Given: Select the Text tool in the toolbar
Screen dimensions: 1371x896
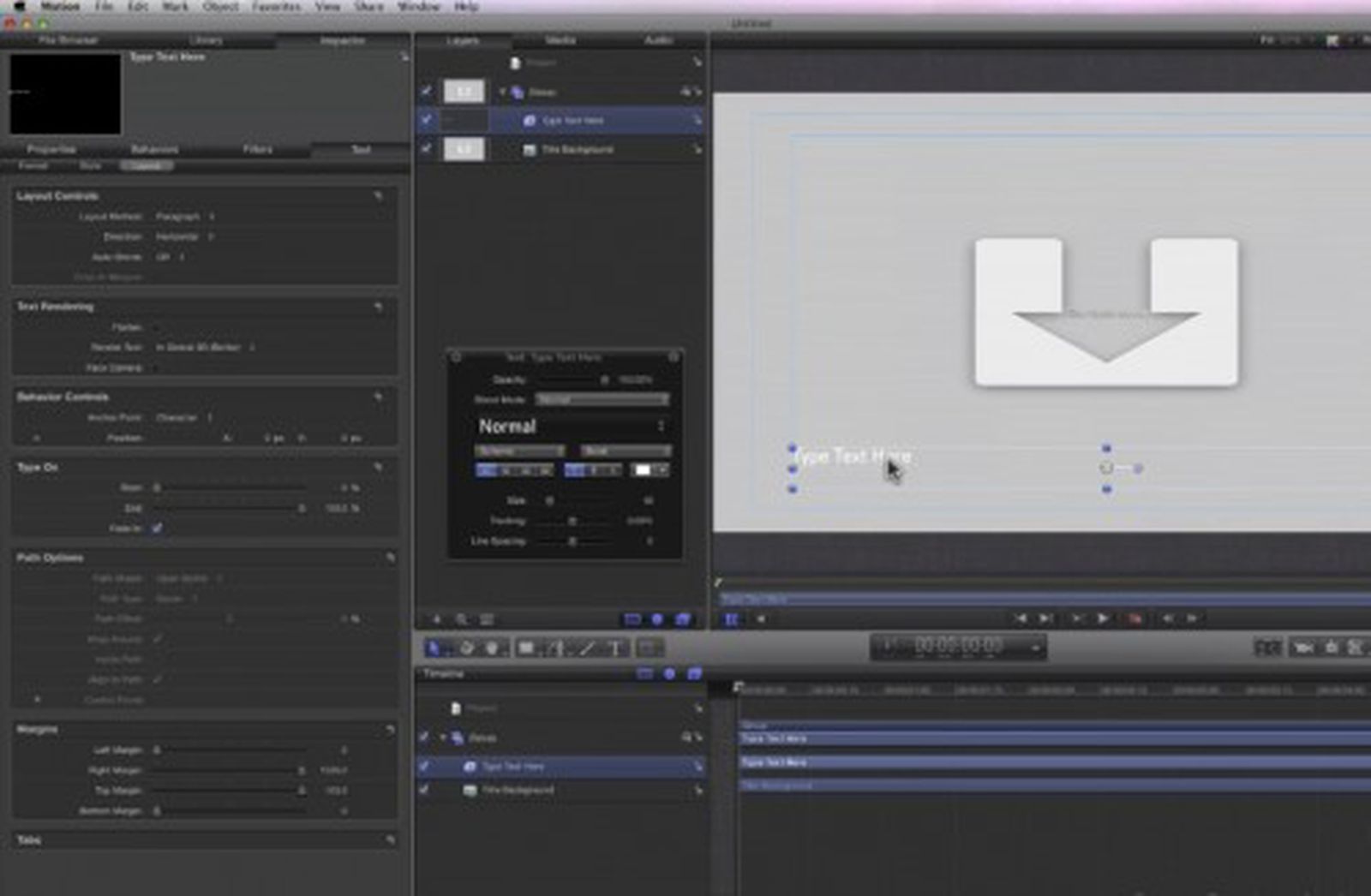Looking at the screenshot, I should [x=616, y=648].
